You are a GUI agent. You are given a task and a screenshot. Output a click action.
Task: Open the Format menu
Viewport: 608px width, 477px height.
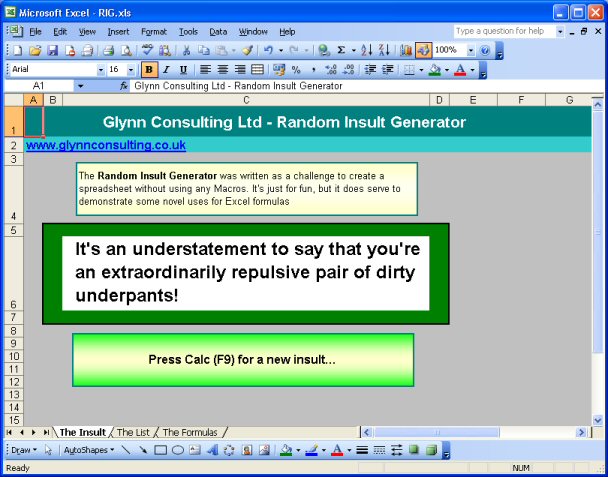pos(154,32)
